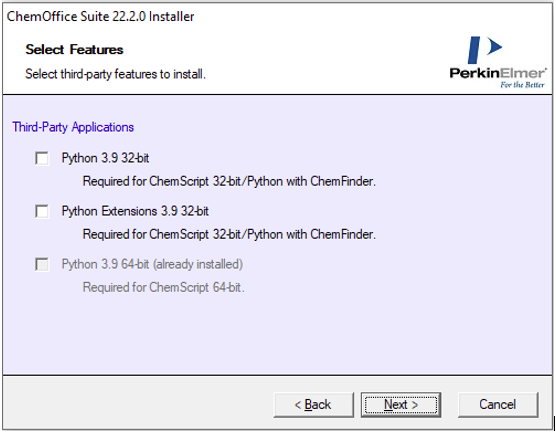Viewport: 556px width, 433px height.
Task: Go to the next installer step
Action: 401,405
